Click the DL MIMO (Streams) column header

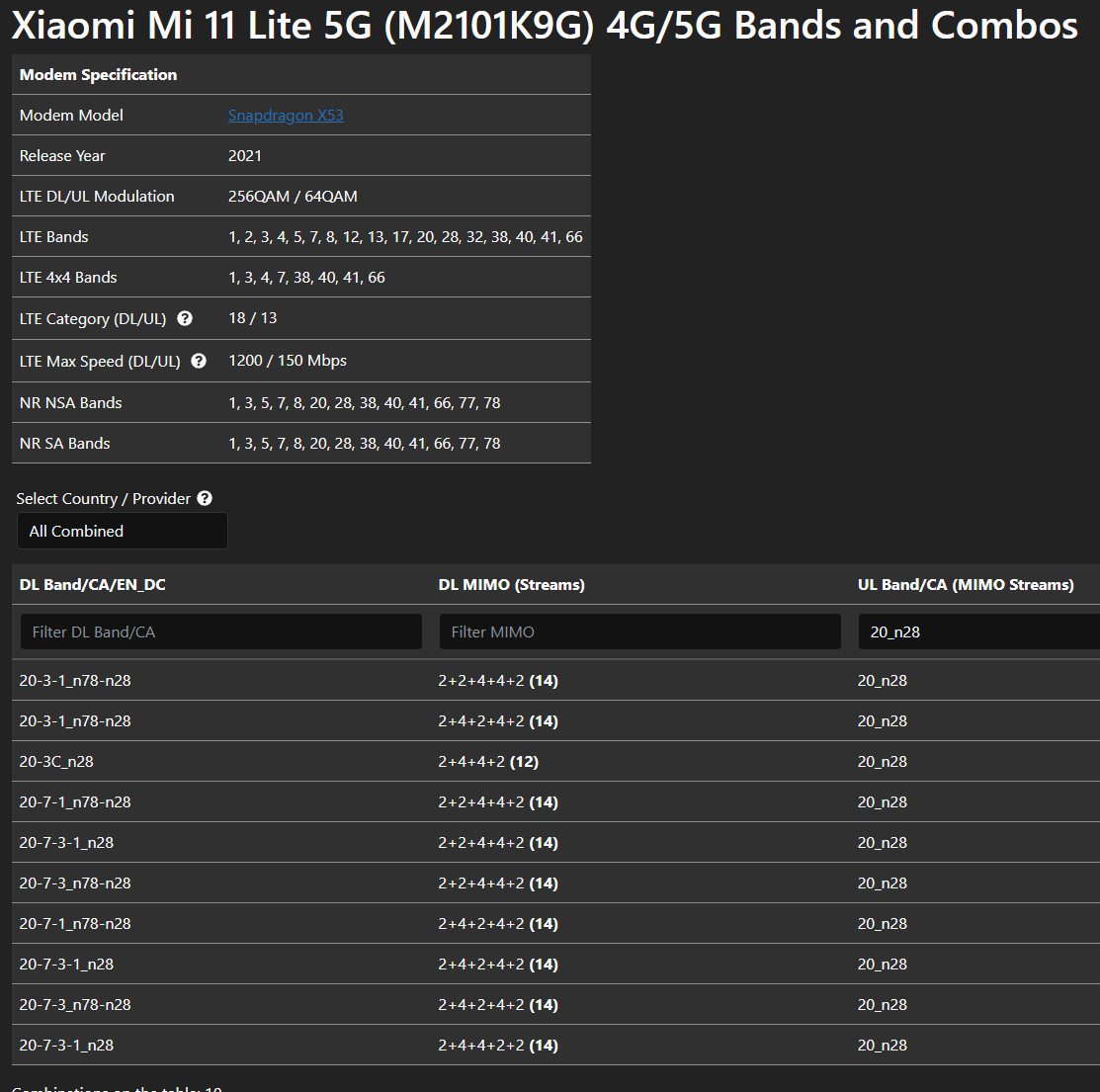(512, 585)
